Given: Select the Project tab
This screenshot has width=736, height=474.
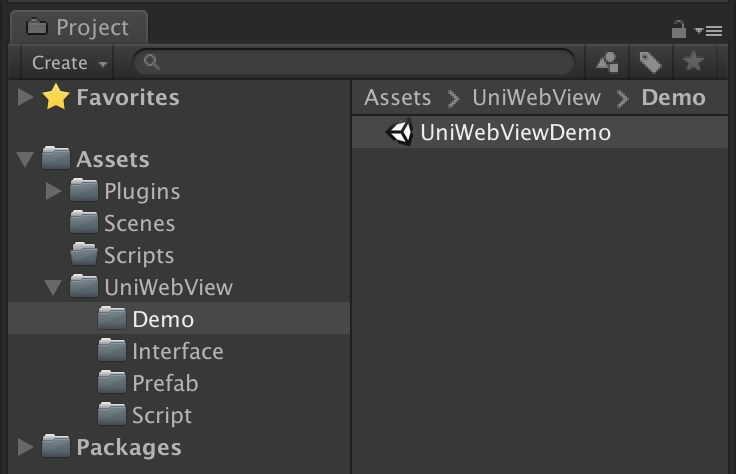Looking at the screenshot, I should [x=79, y=28].
